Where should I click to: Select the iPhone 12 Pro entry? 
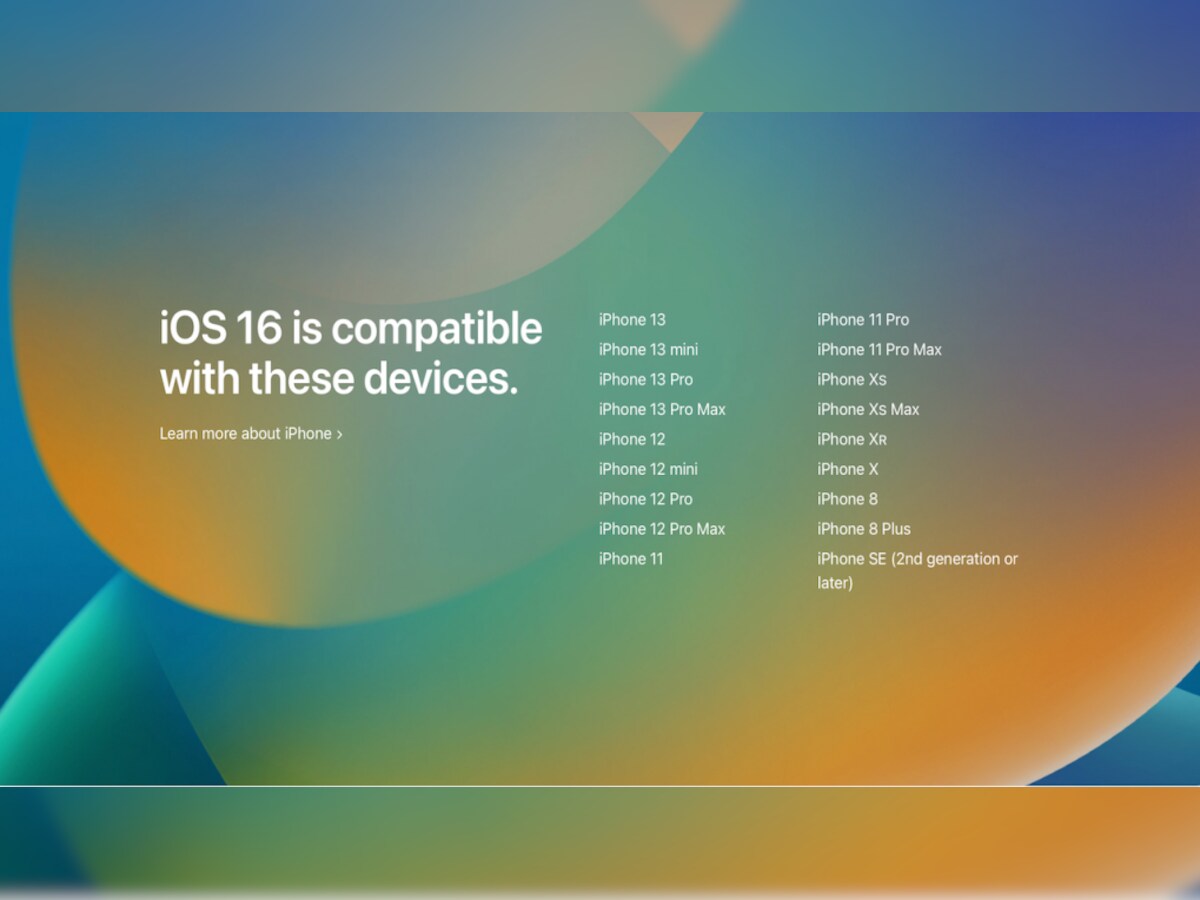(x=645, y=499)
